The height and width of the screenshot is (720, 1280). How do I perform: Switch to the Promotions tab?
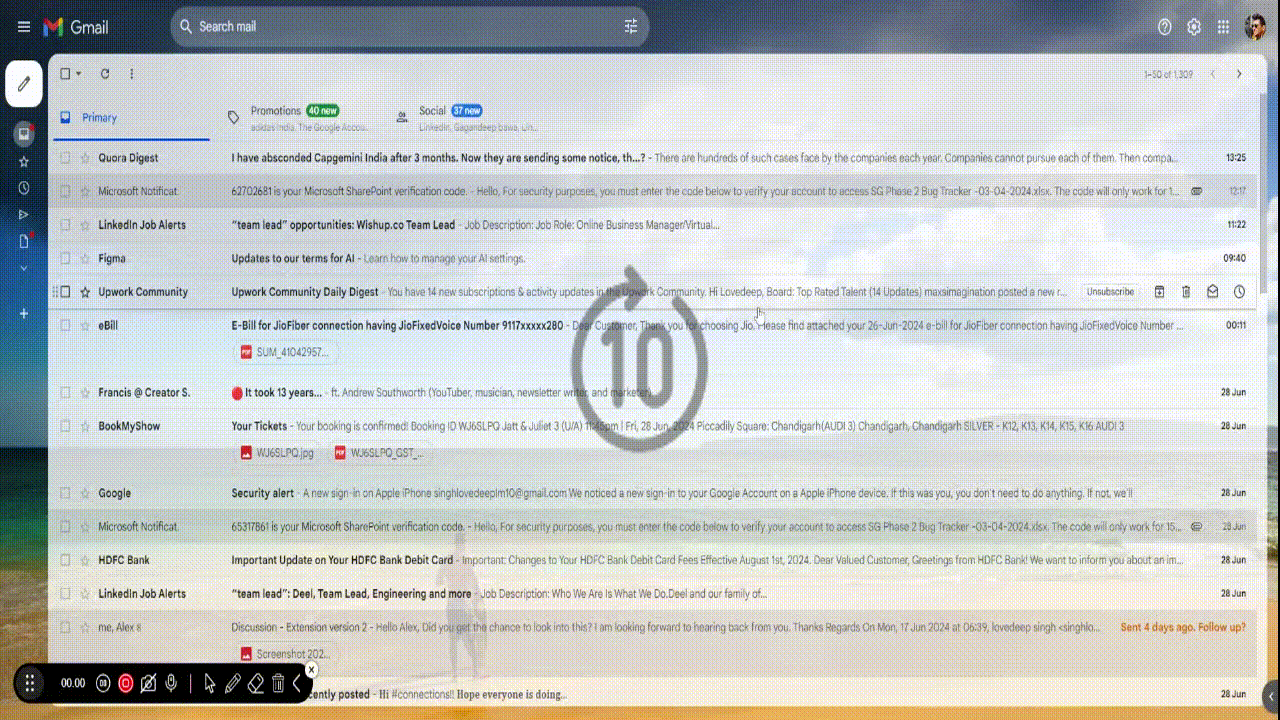(x=298, y=118)
